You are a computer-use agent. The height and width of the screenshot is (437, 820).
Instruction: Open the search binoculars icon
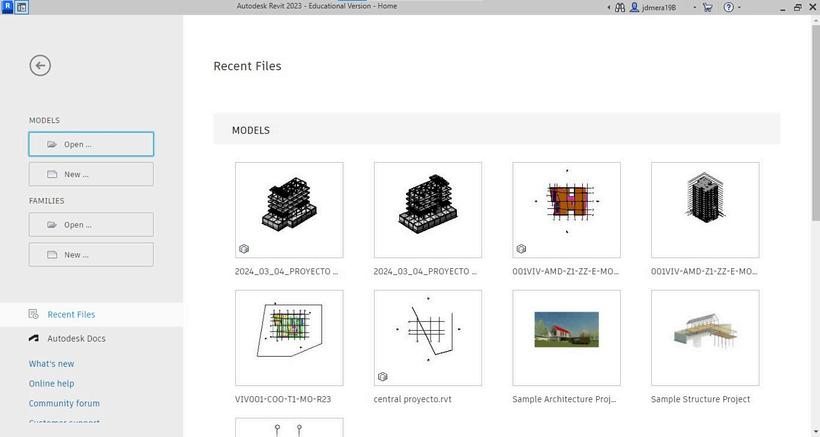[620, 7]
